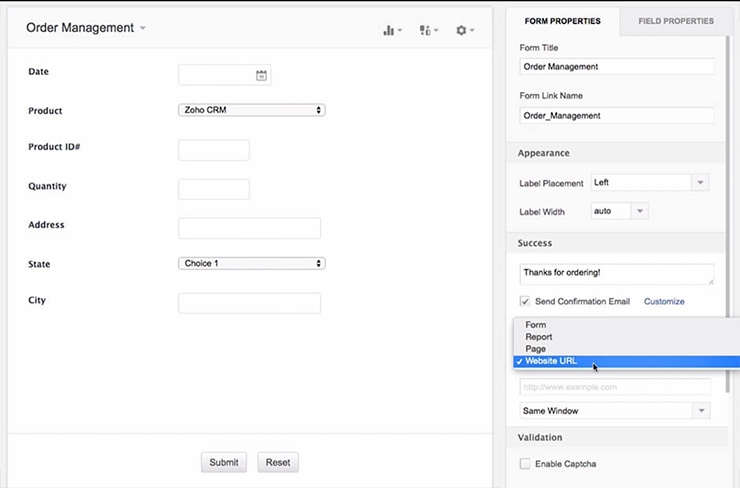Open the form layout icon menu

point(429,31)
